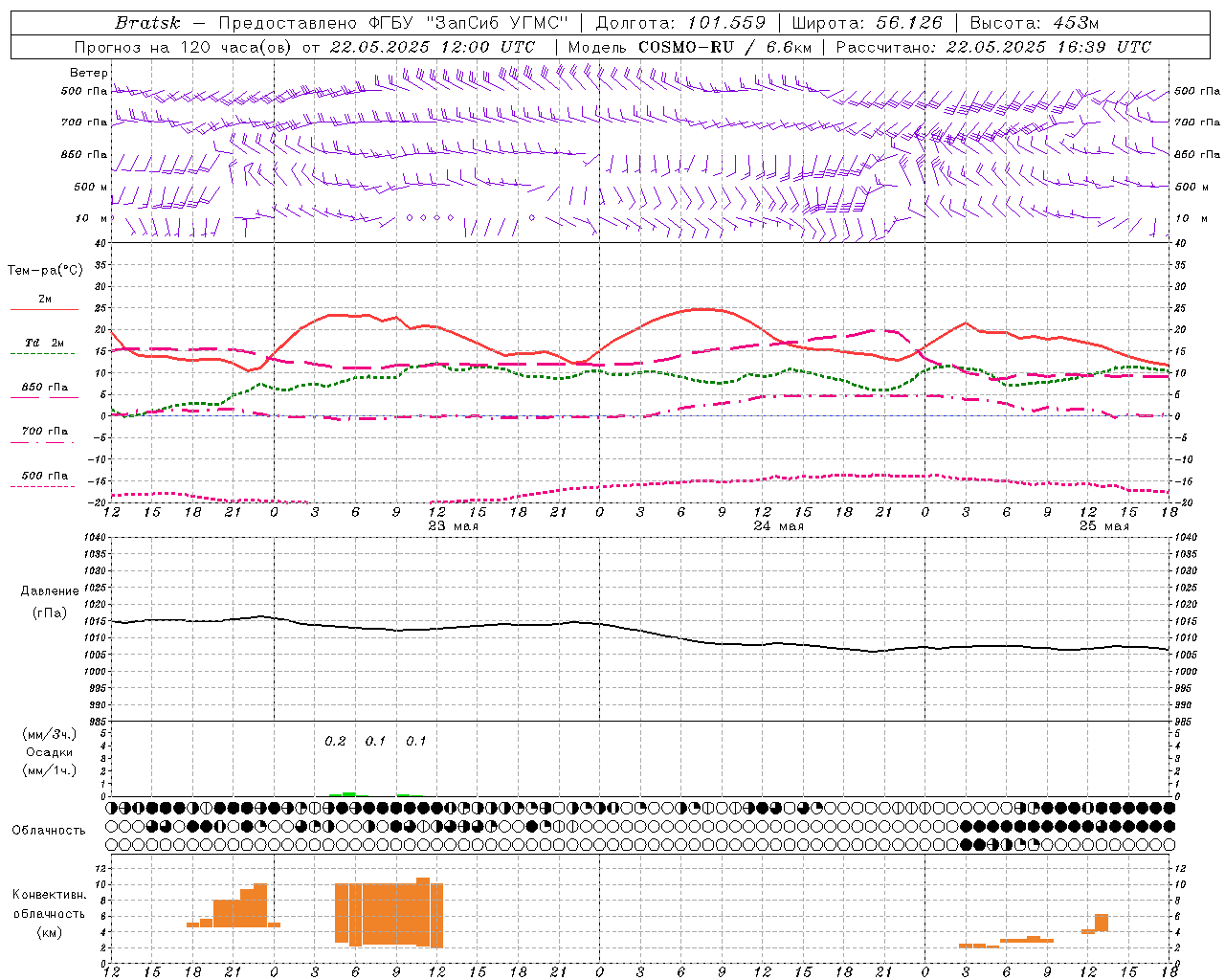The image size is (1225, 980).
Task: Click the provider text ФГБУ "ЗапСиб УГМС"
Action: click(468, 23)
